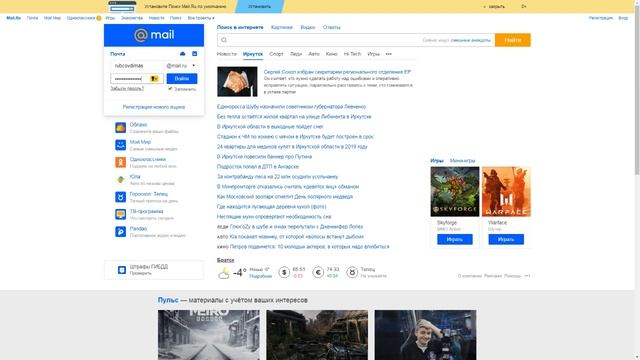Open the news about Подросток попал в ДТП

[258, 167]
